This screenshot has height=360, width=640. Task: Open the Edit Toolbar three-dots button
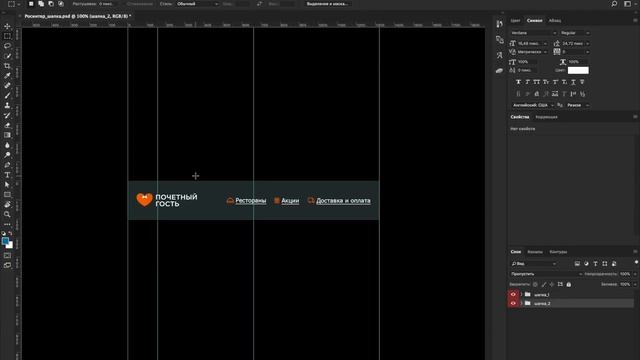[7, 224]
